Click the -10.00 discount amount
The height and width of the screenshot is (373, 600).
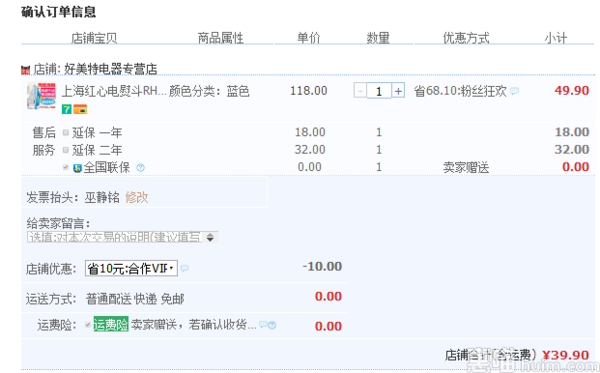click(322, 267)
